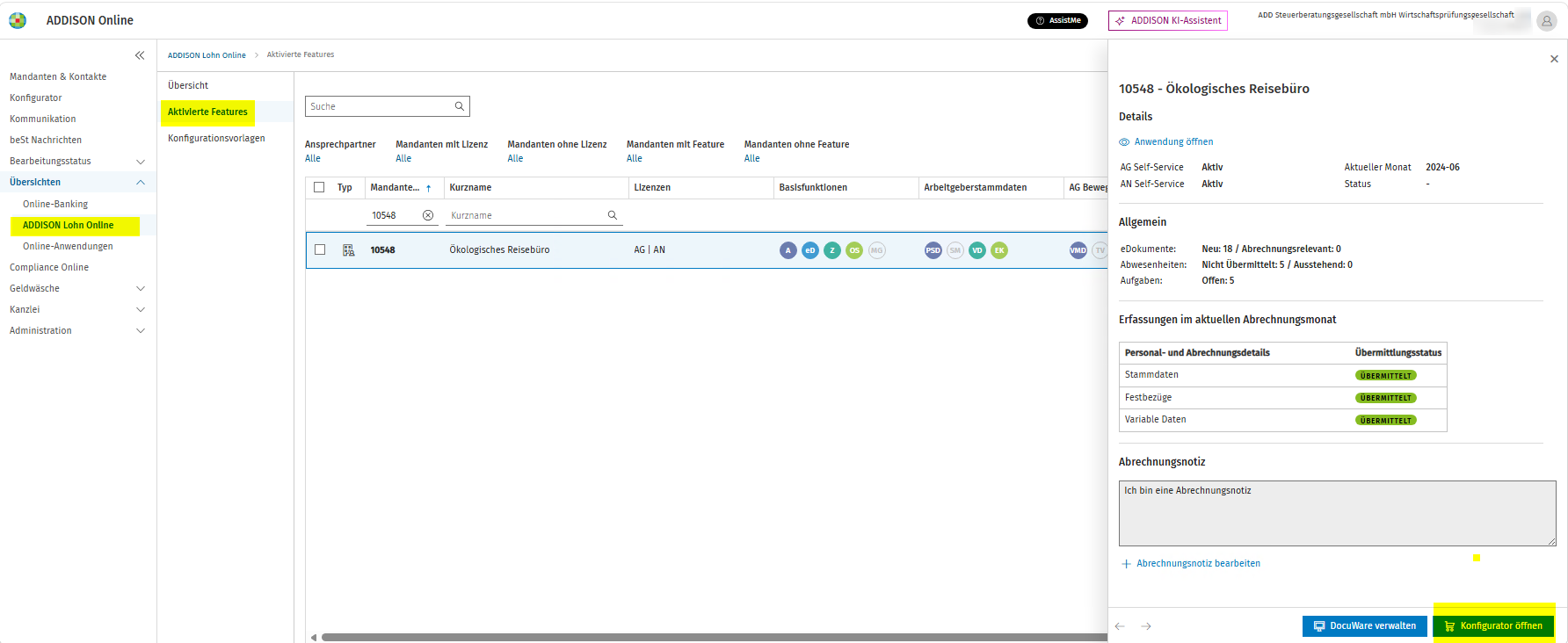Click the green "OS" badge
Viewport: 1568px width, 643px height.
854,250
